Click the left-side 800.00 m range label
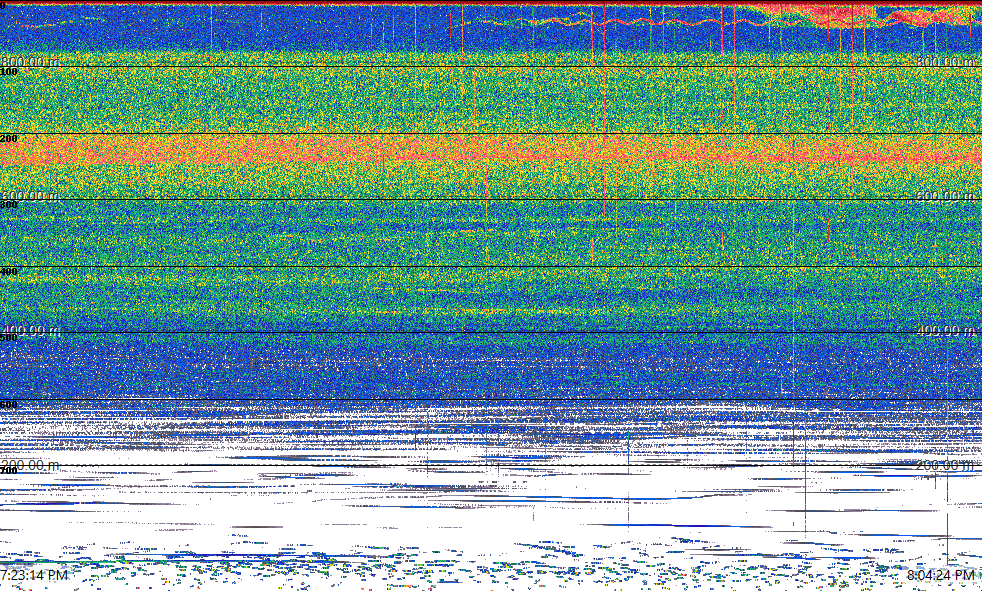Viewport: 982px width, 592px height. 30,61
